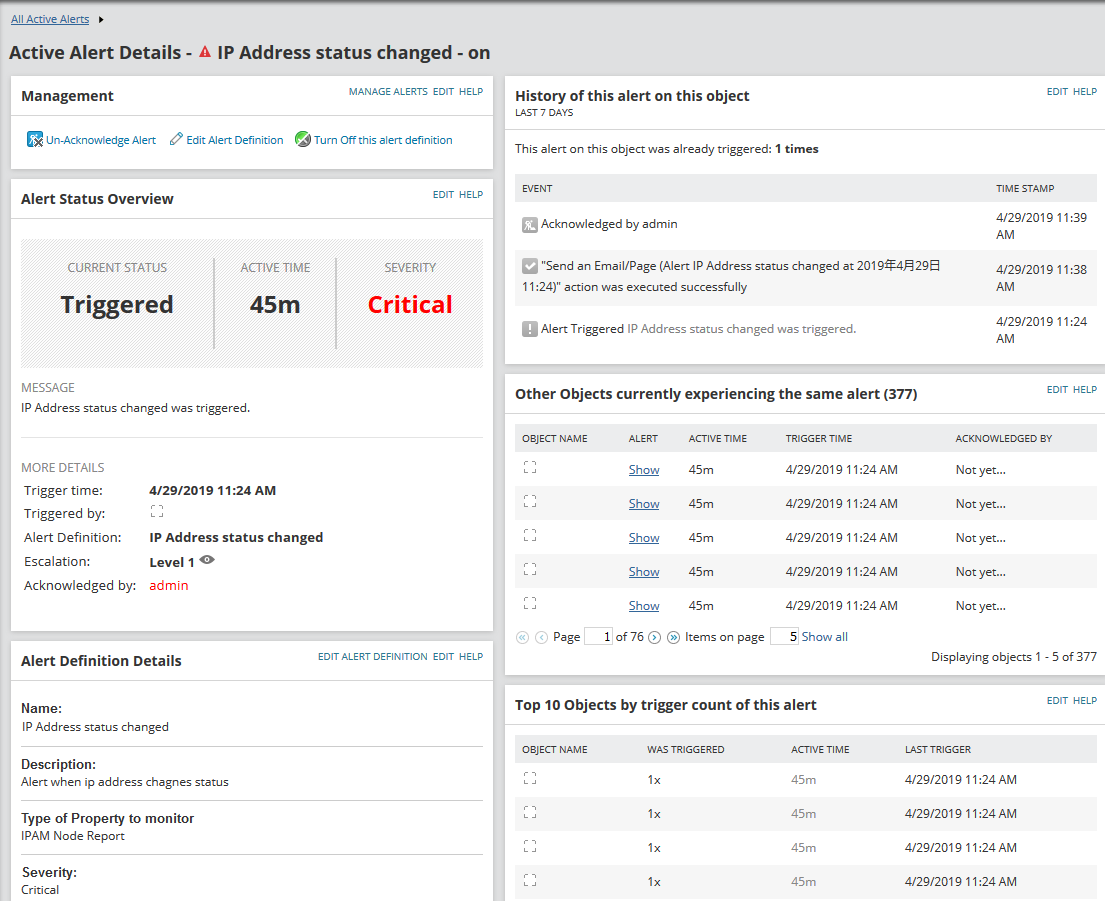Go to previous page of objects
1105x901 pixels.
click(x=541, y=637)
